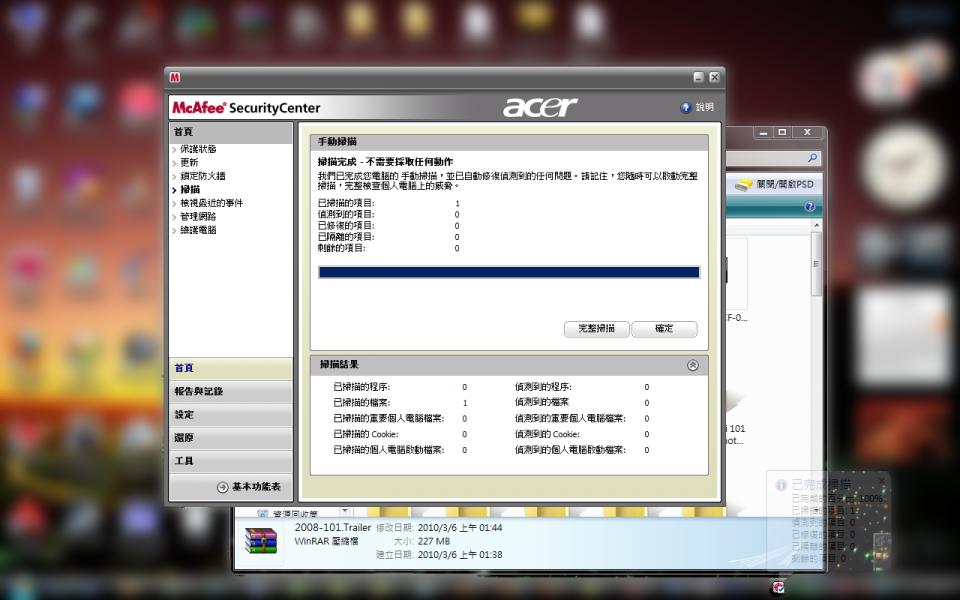Confirm with the 確定 button

click(x=664, y=329)
